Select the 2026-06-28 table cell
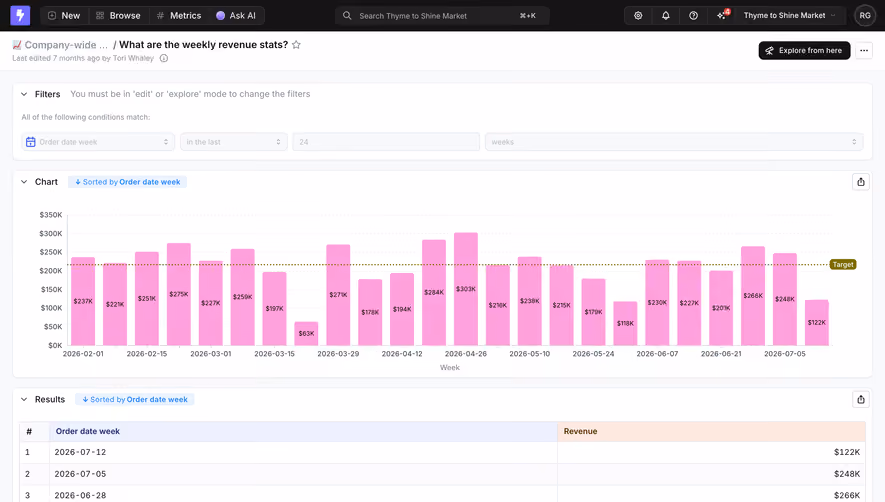885x502 pixels. click(x=303, y=495)
